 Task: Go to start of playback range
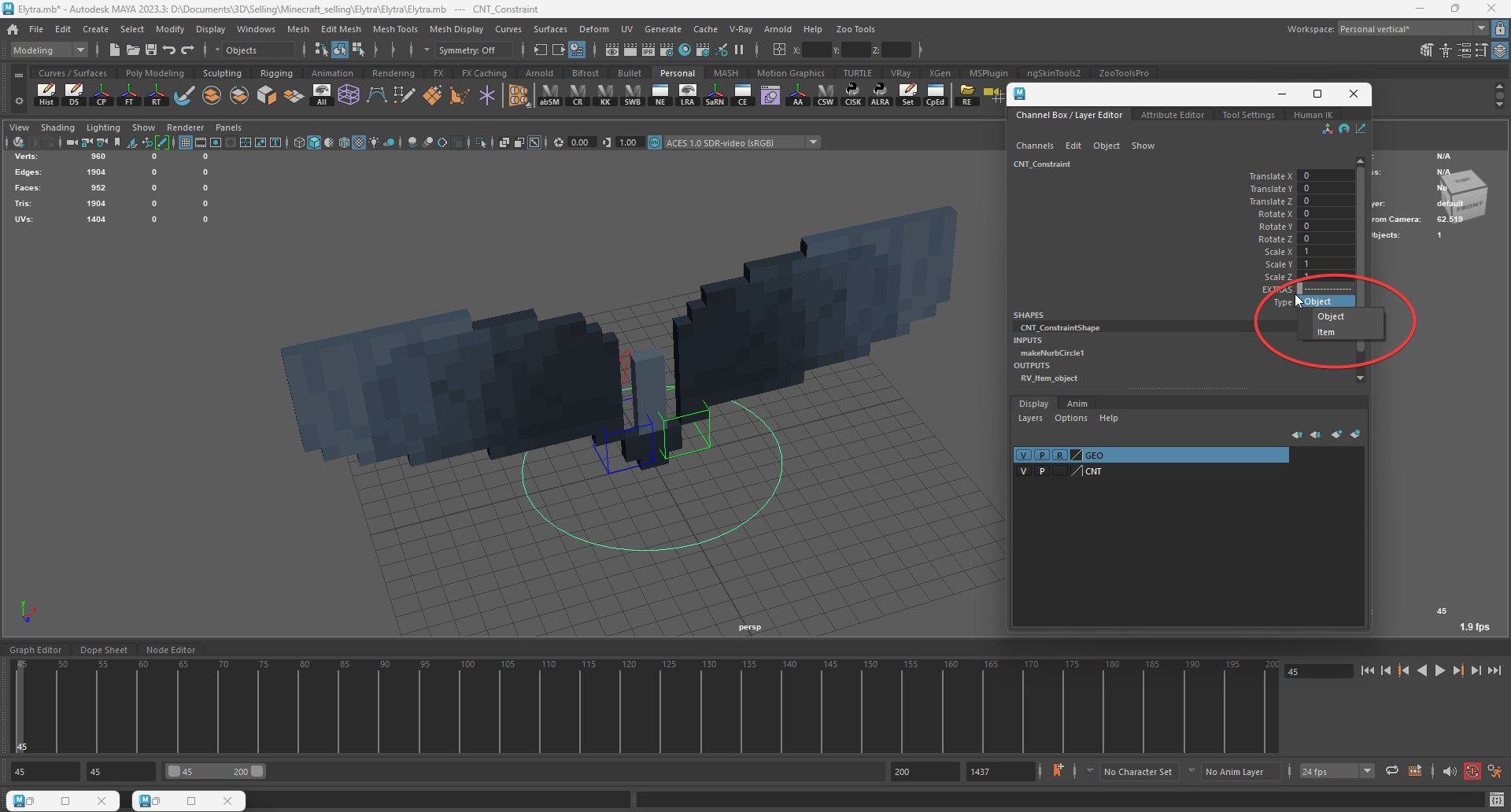pos(1367,670)
